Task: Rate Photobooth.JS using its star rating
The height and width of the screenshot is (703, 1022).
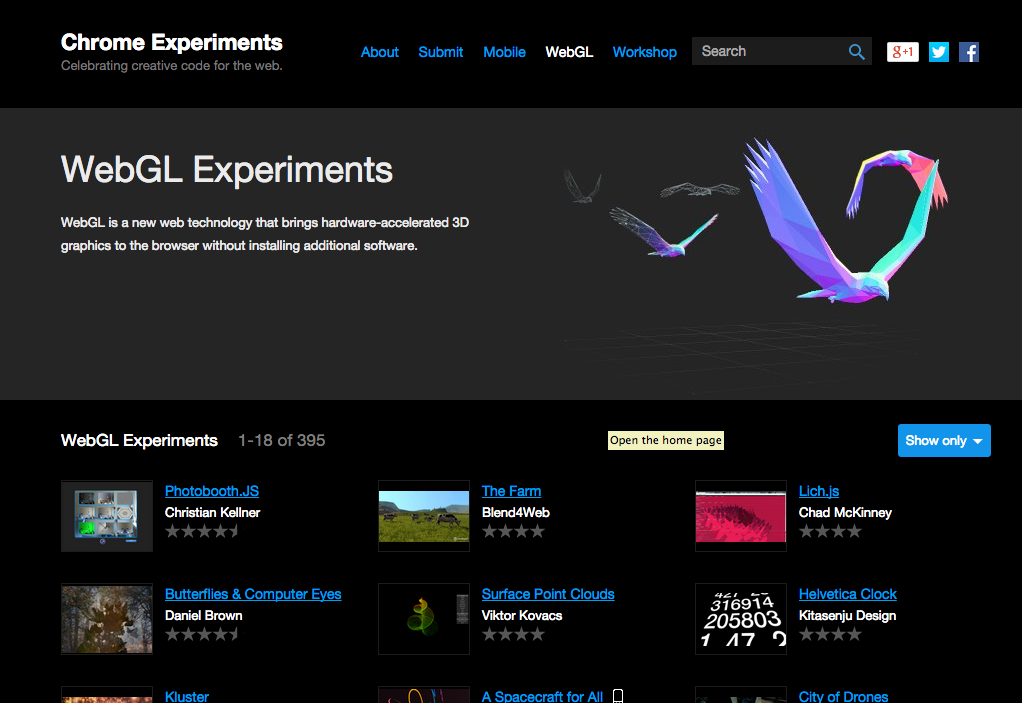Action: point(202,531)
